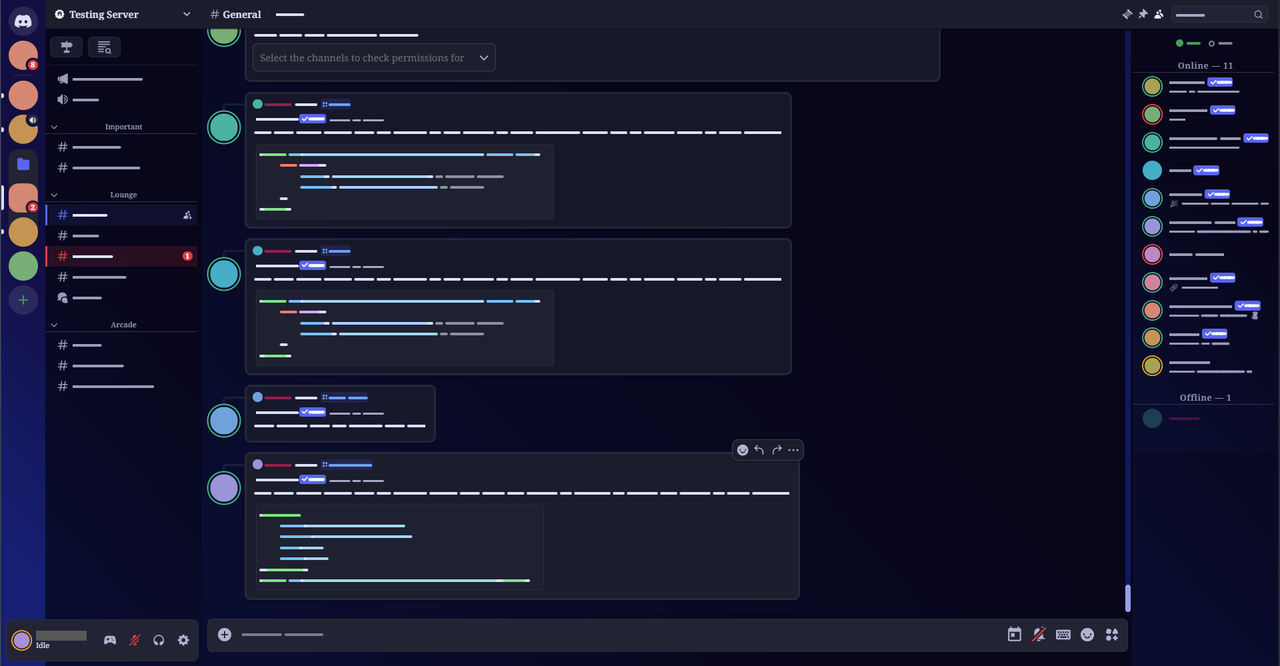Add a reaction from message hover toolbar
1280x666 pixels.
click(x=743, y=450)
